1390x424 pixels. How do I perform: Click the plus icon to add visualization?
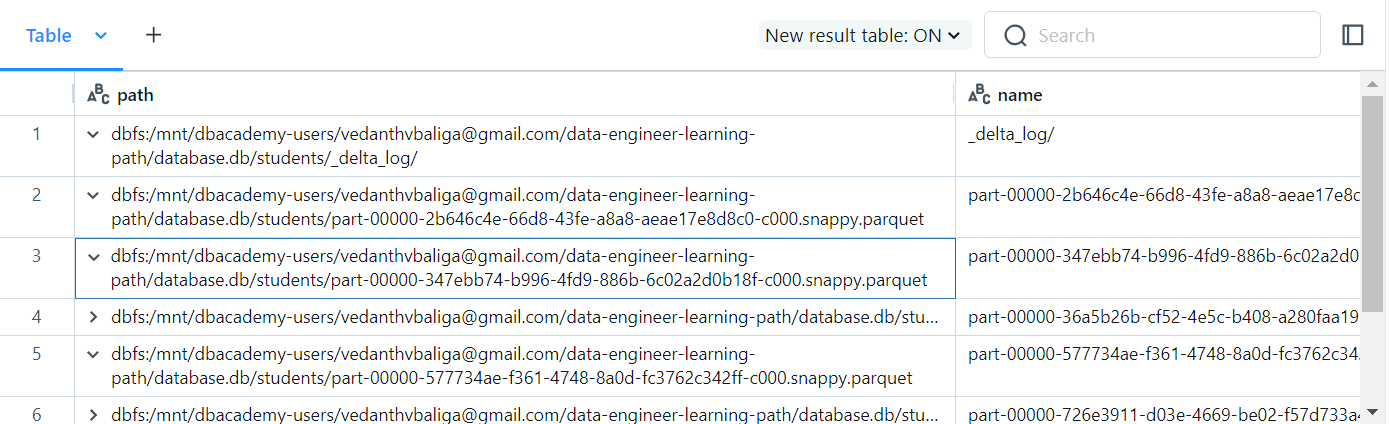[x=153, y=35]
